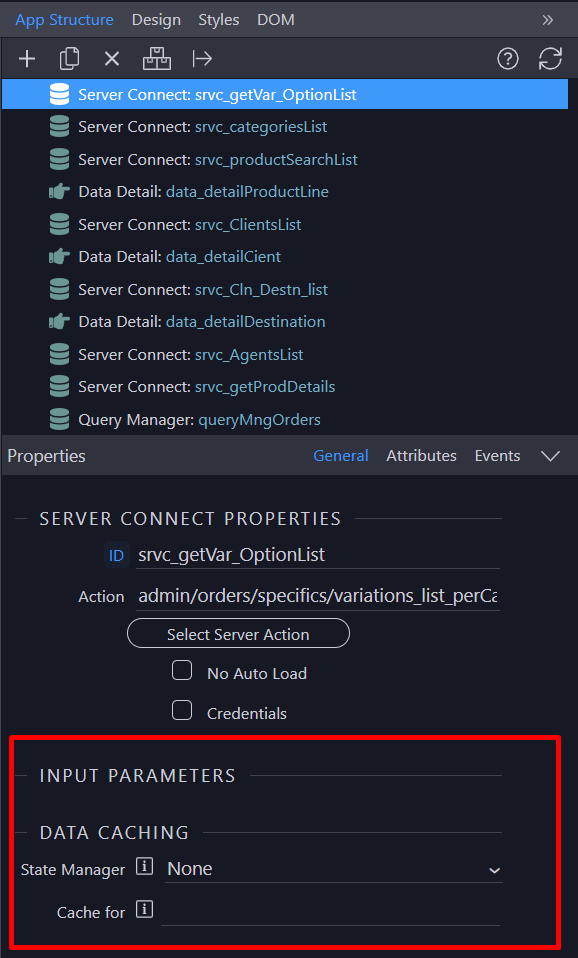Click the move-to arrow toolbar icon
578x958 pixels.
click(202, 59)
